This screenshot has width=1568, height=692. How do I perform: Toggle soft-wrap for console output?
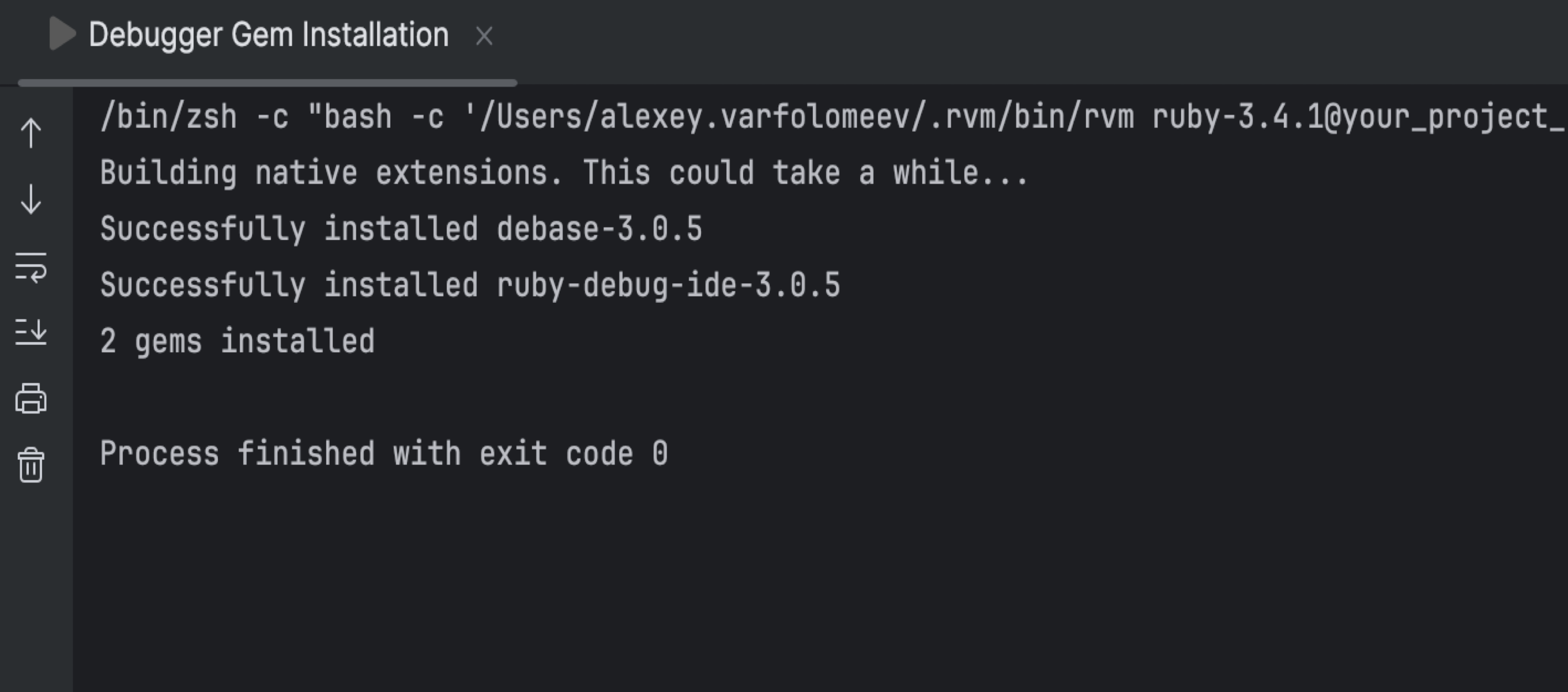point(31,268)
